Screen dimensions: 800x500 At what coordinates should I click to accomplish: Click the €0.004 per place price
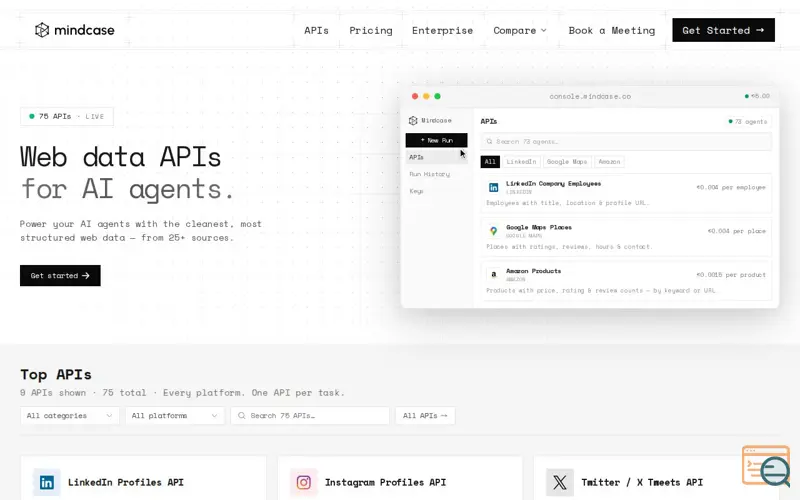737,231
